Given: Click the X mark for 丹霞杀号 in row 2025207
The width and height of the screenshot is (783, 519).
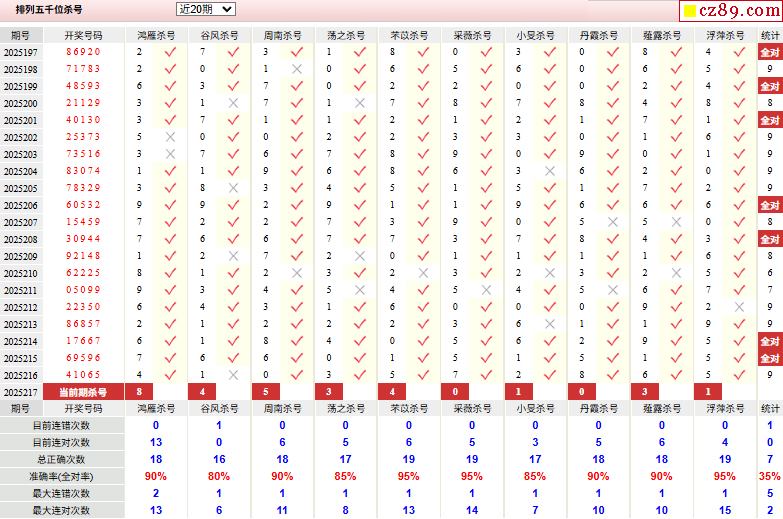Looking at the screenshot, I should click(613, 222).
